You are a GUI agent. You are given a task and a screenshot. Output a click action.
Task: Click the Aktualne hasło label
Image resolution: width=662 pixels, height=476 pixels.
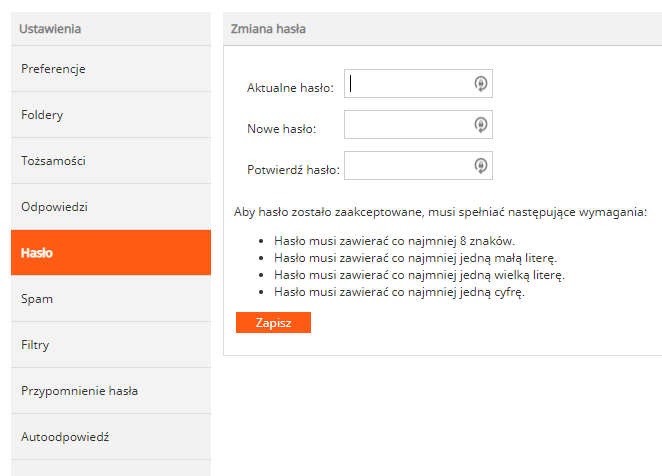click(290, 88)
